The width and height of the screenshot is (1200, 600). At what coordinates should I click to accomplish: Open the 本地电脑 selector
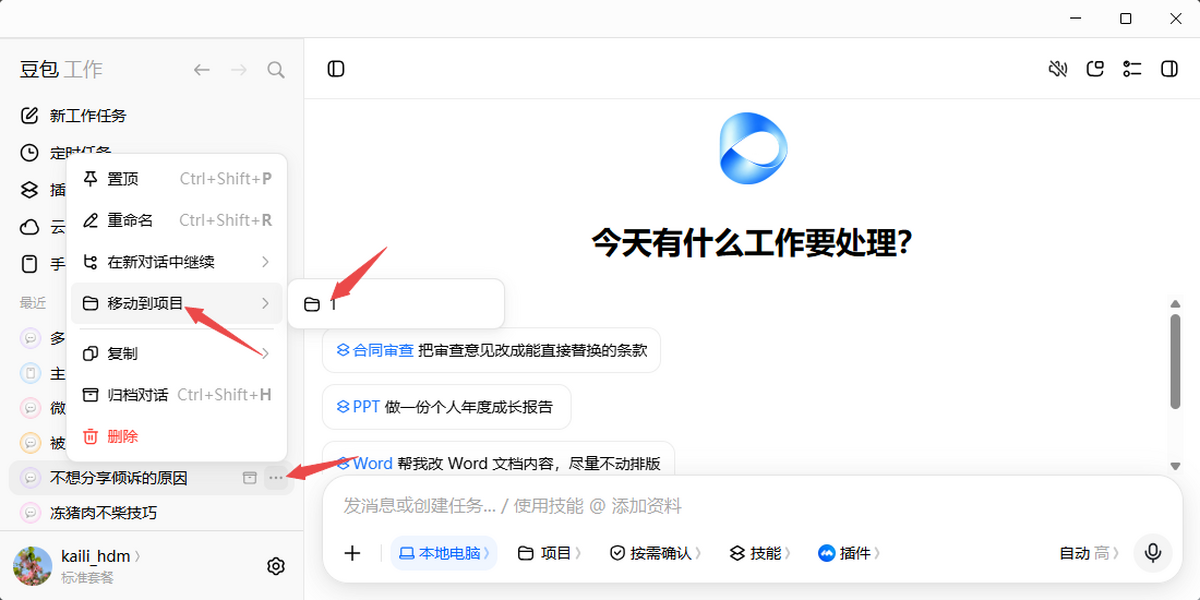[444, 553]
